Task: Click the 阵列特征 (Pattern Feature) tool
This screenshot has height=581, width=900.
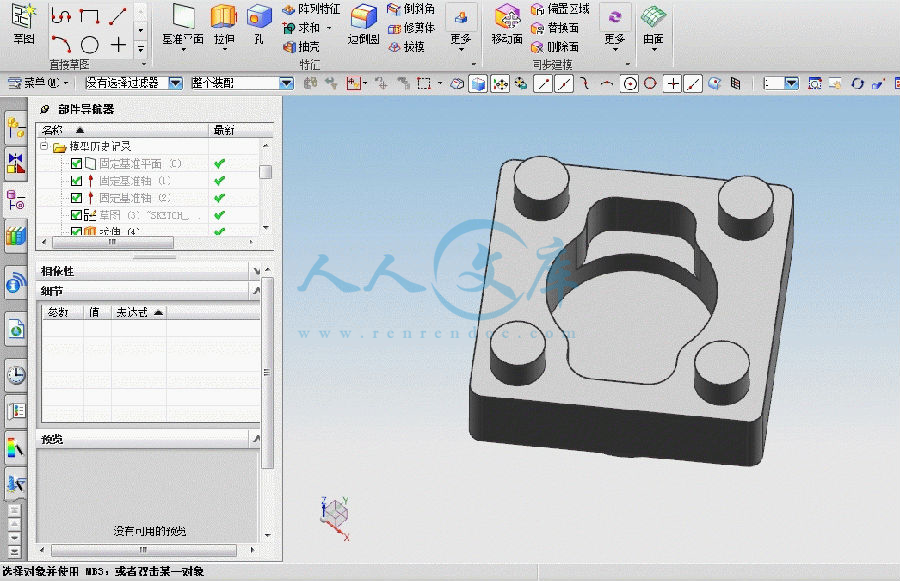Action: click(x=311, y=9)
